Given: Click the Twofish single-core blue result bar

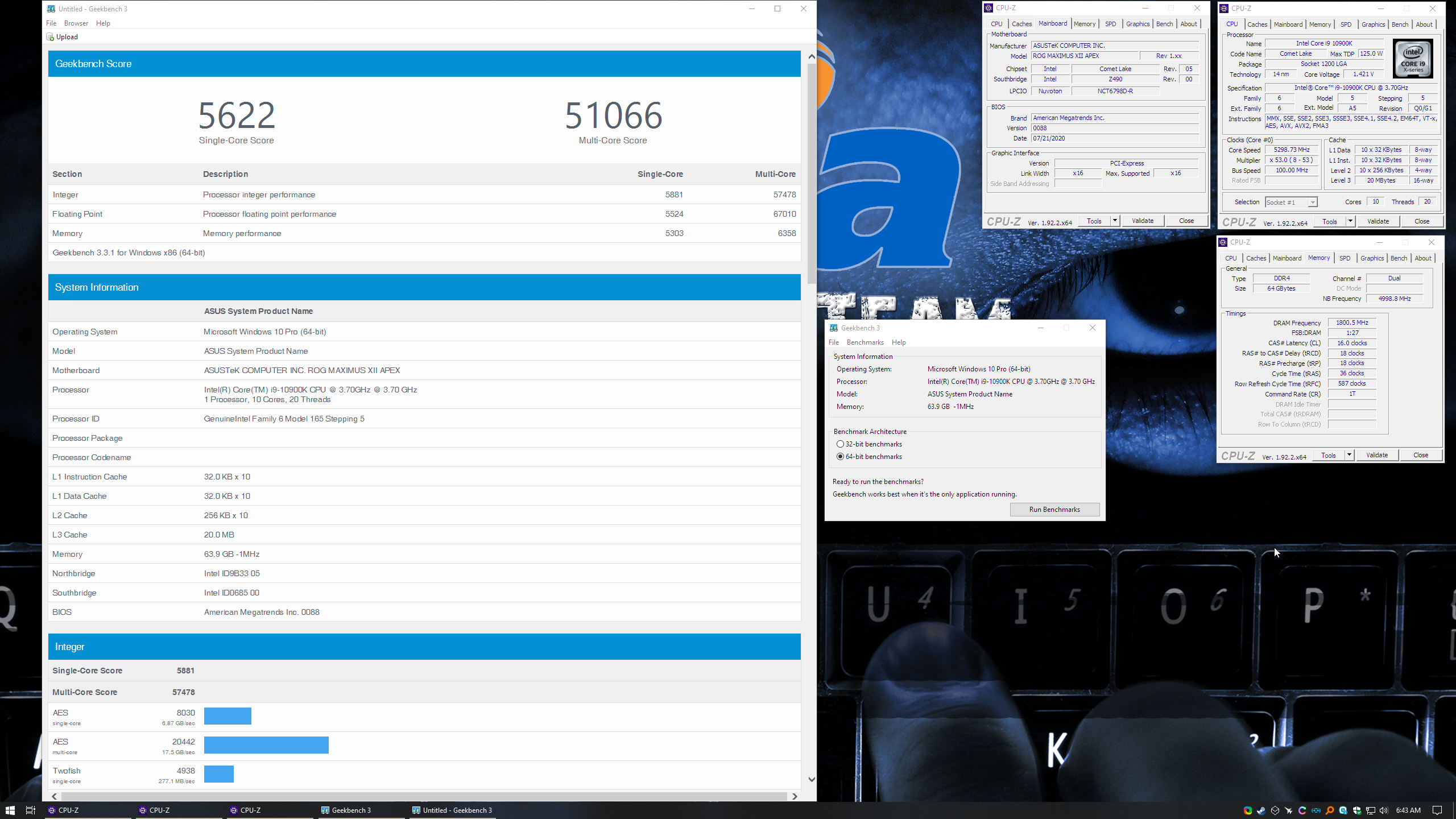Looking at the screenshot, I should click(x=219, y=774).
